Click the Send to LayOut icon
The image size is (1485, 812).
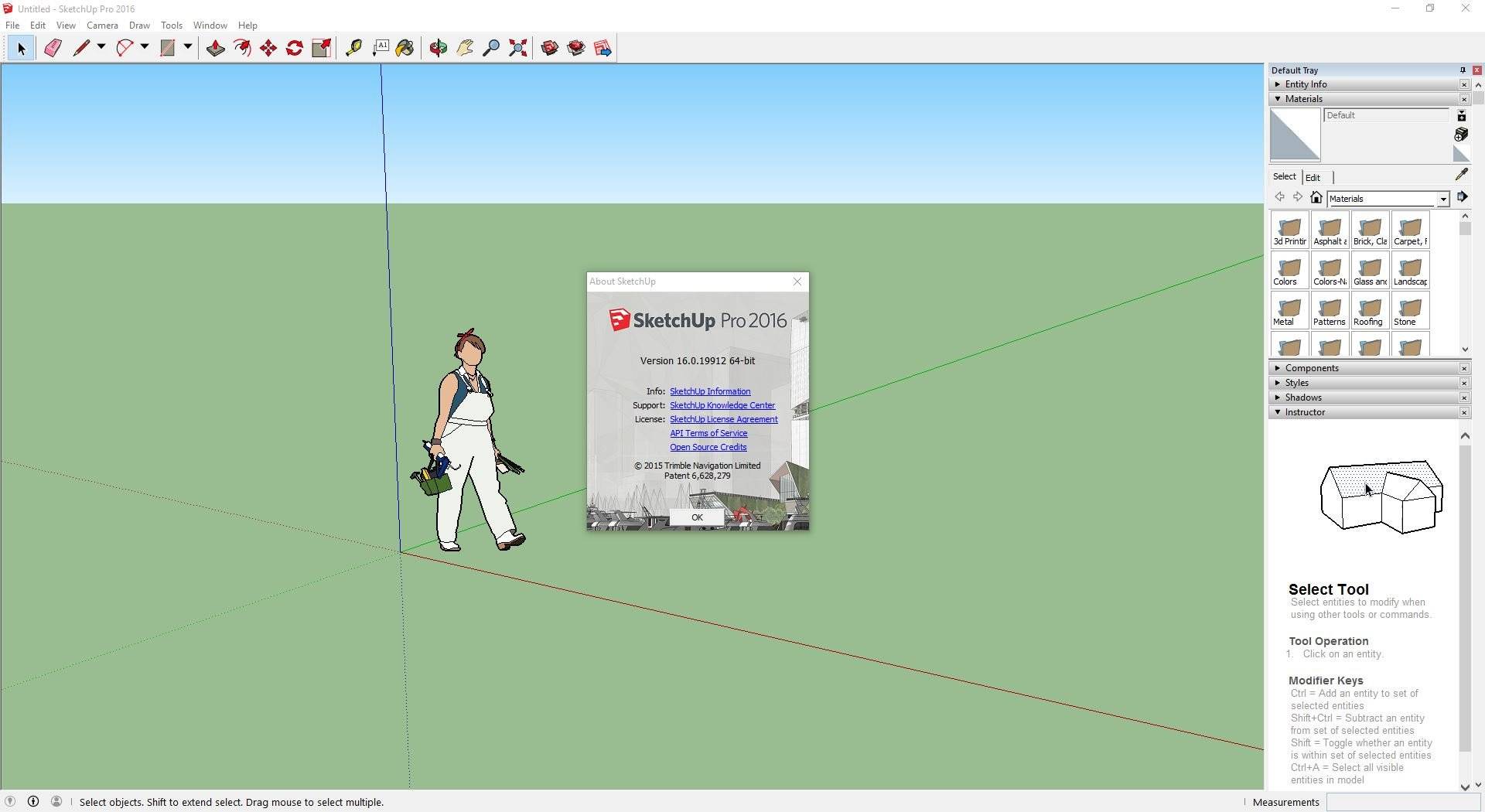click(603, 48)
